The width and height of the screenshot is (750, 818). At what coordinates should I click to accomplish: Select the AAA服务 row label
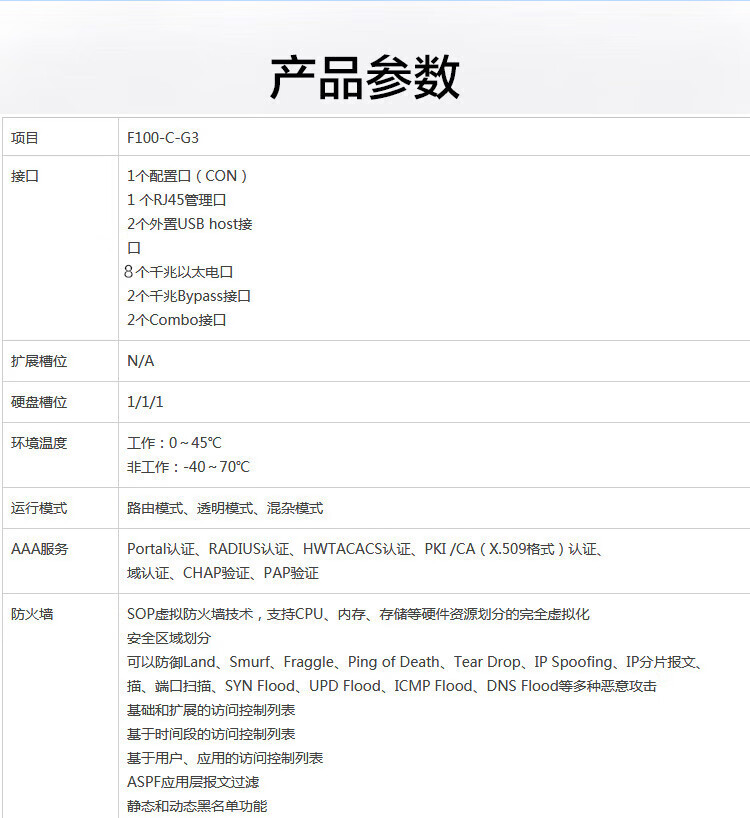tap(40, 549)
